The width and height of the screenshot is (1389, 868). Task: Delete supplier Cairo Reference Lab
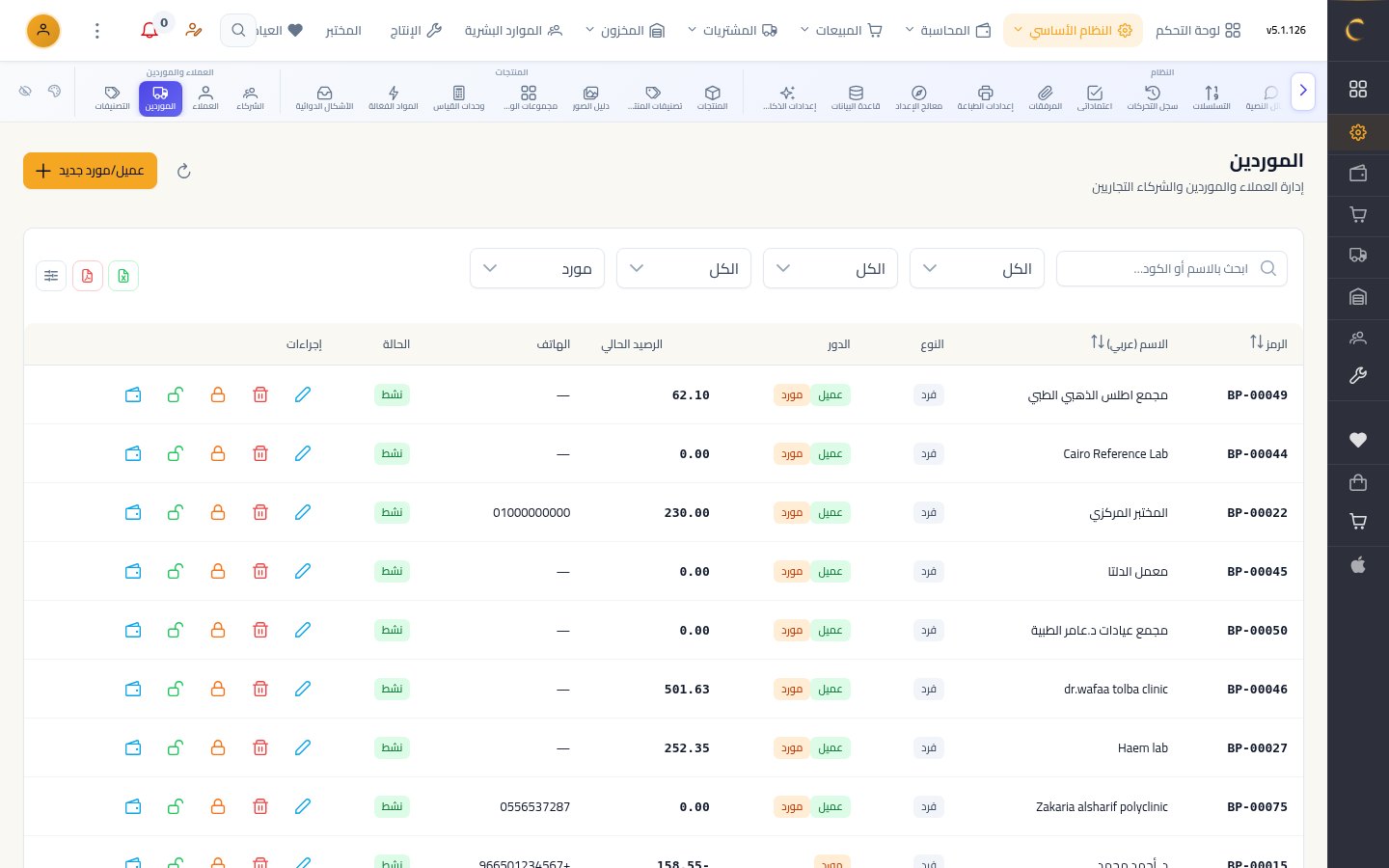tap(260, 453)
